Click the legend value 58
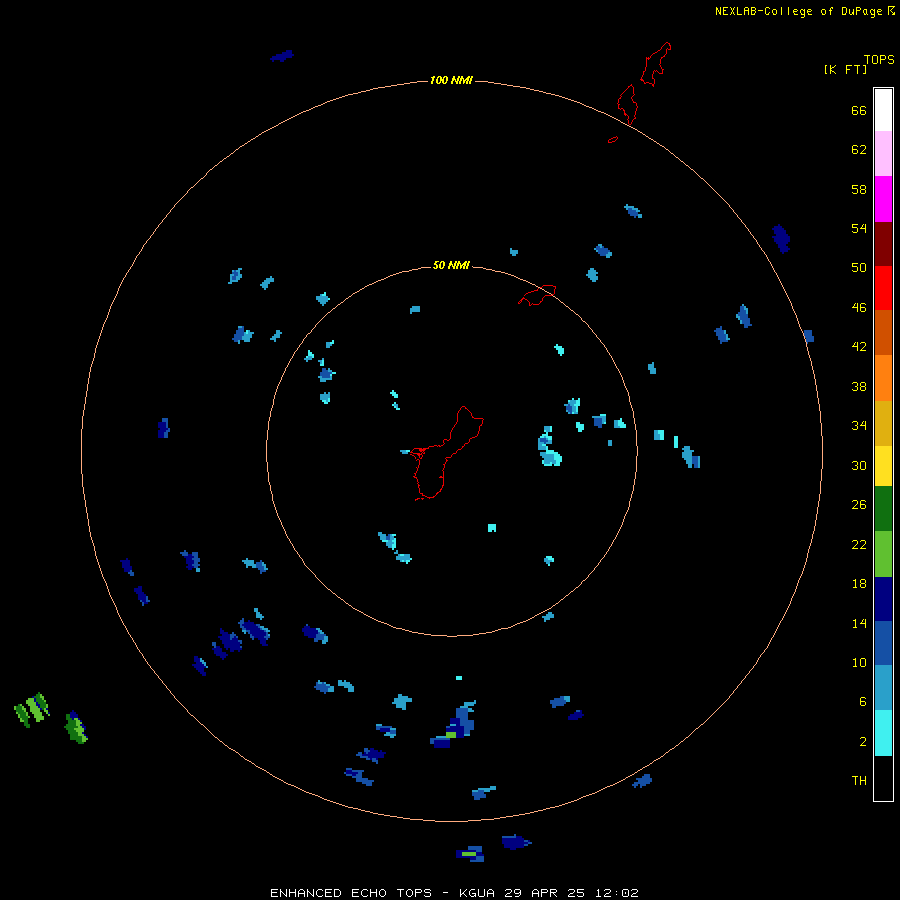900x900 pixels. 859,189
